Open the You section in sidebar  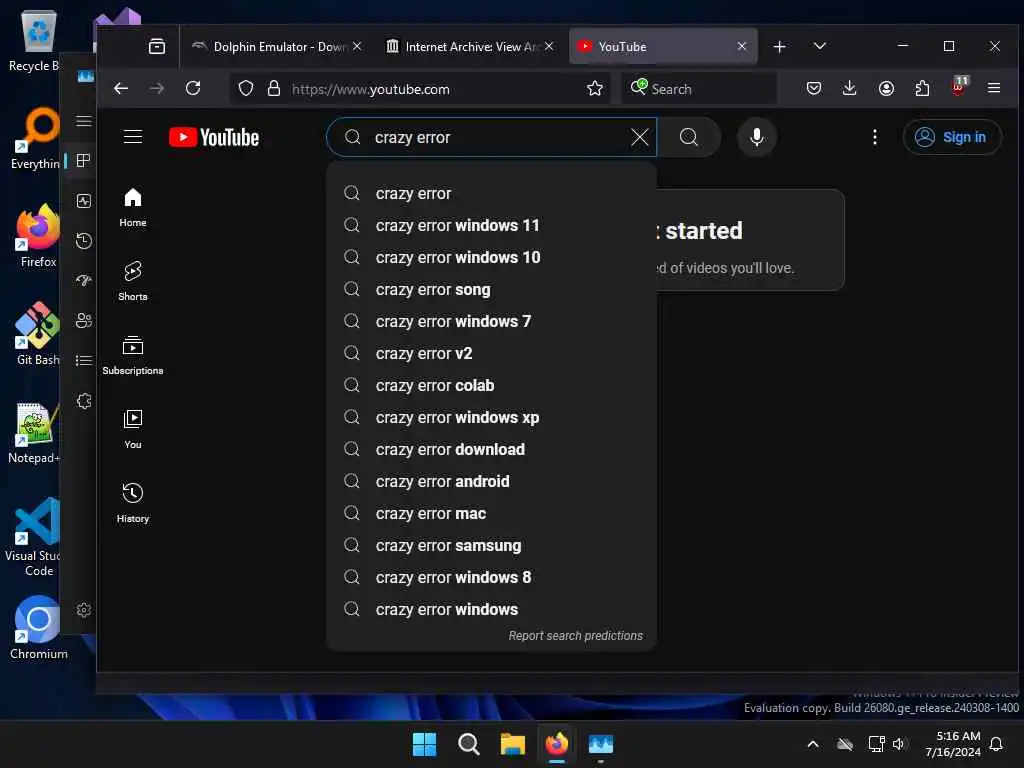[x=133, y=429]
